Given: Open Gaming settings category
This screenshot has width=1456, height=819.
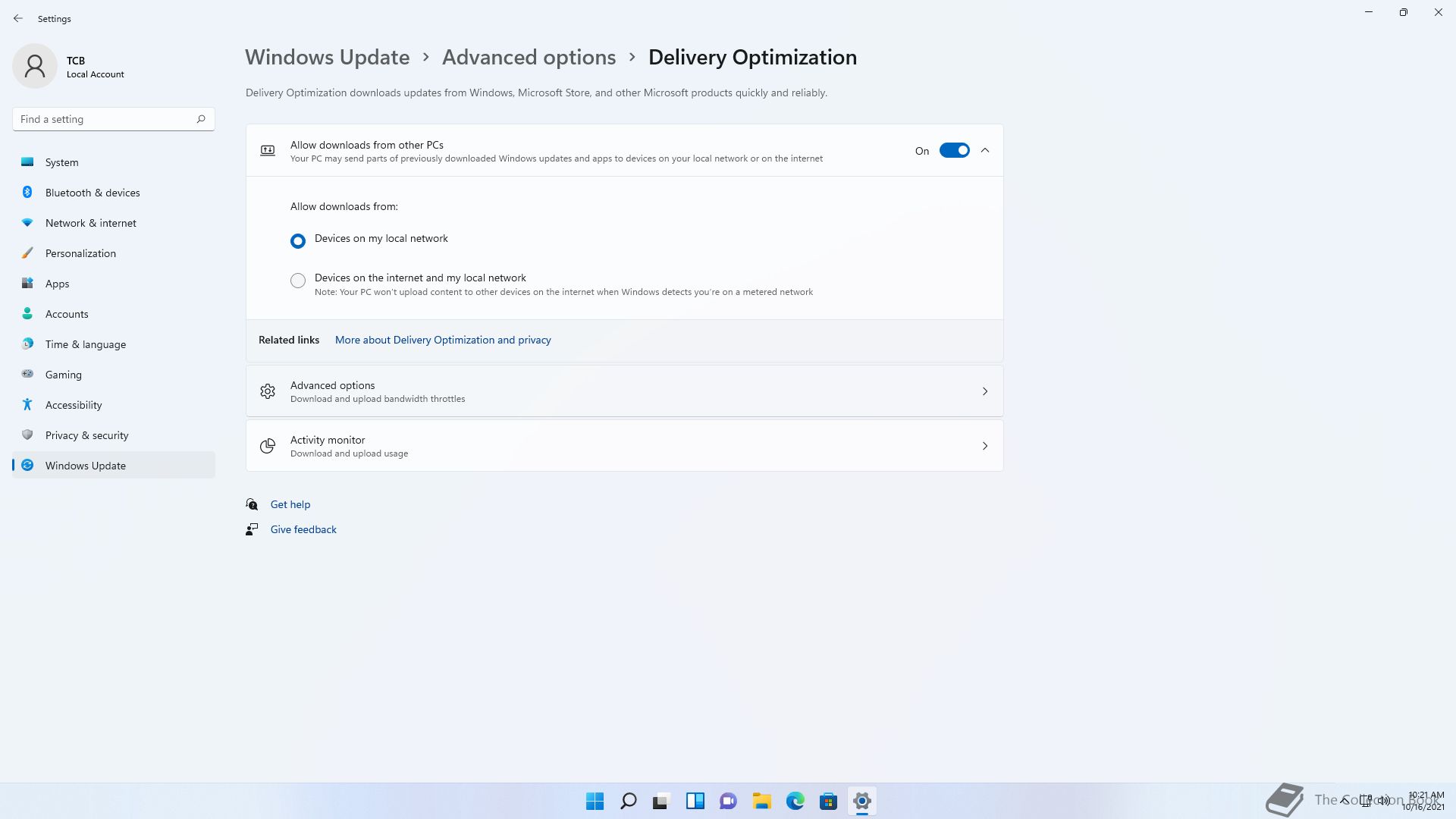Looking at the screenshot, I should 114,375.
